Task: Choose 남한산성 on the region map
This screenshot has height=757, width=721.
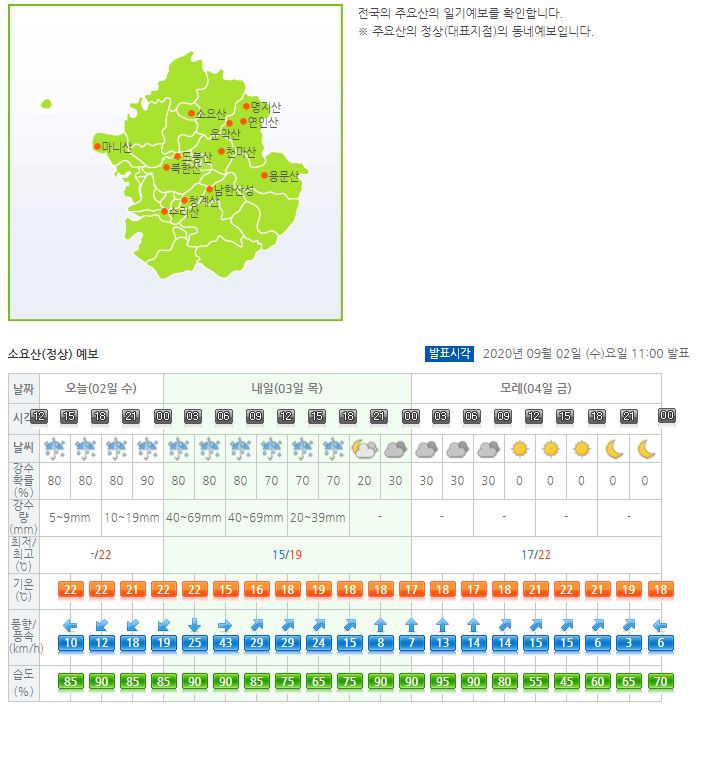Action: (x=210, y=189)
